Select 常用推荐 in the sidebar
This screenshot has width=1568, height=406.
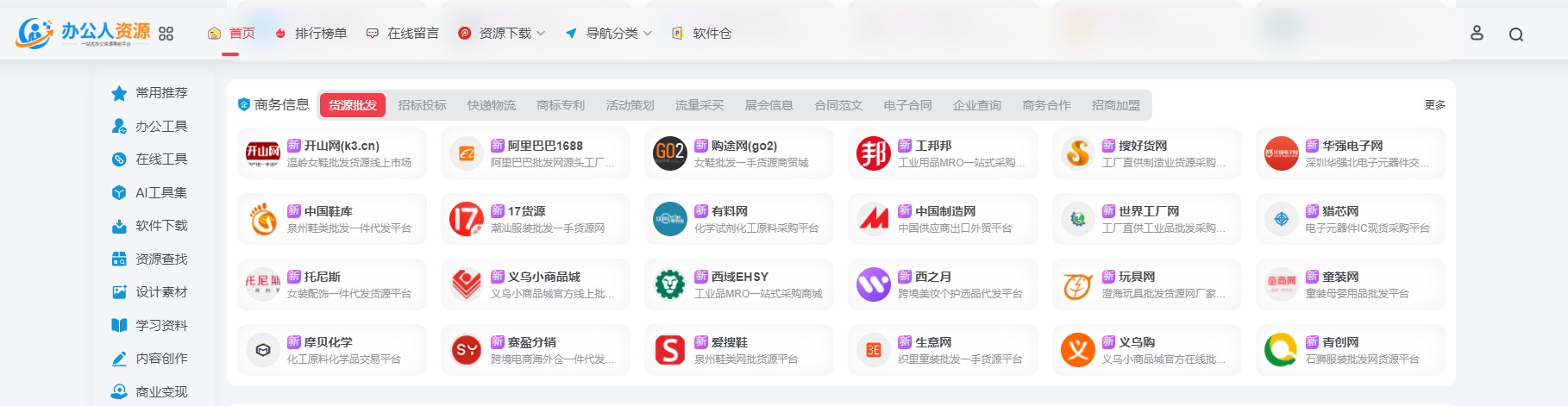pos(150,93)
